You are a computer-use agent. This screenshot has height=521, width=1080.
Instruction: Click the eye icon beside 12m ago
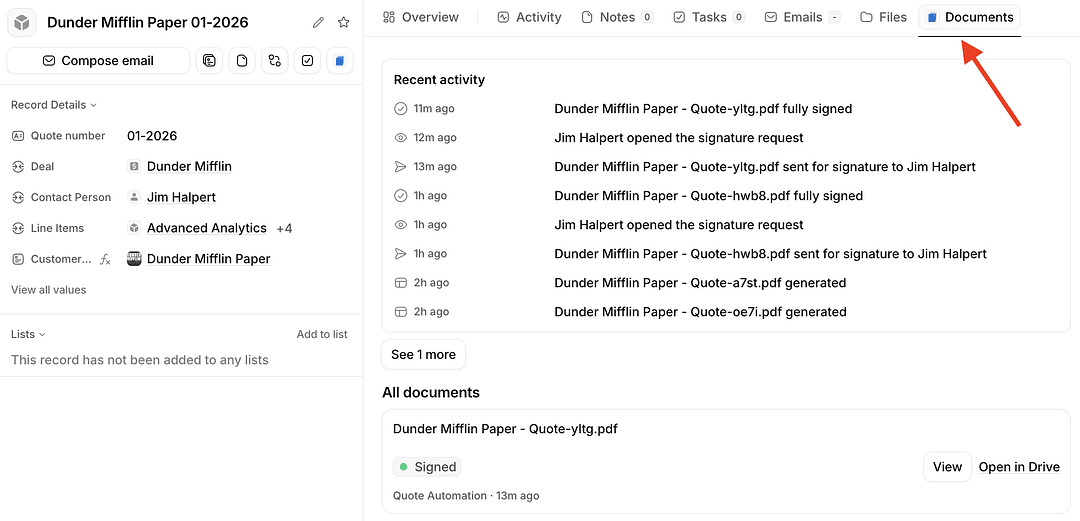coord(400,138)
